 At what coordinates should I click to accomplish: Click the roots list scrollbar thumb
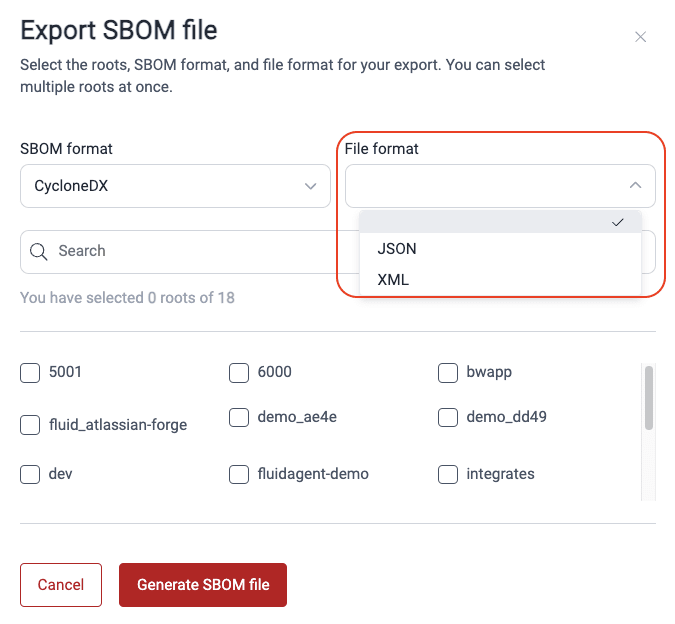point(649,398)
